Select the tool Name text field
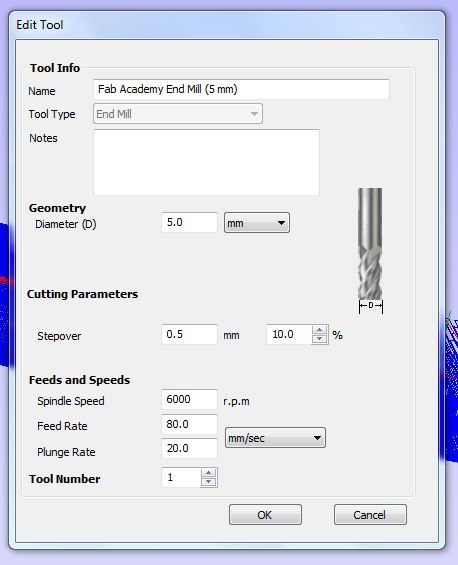This screenshot has height=565, width=458. coord(241,89)
